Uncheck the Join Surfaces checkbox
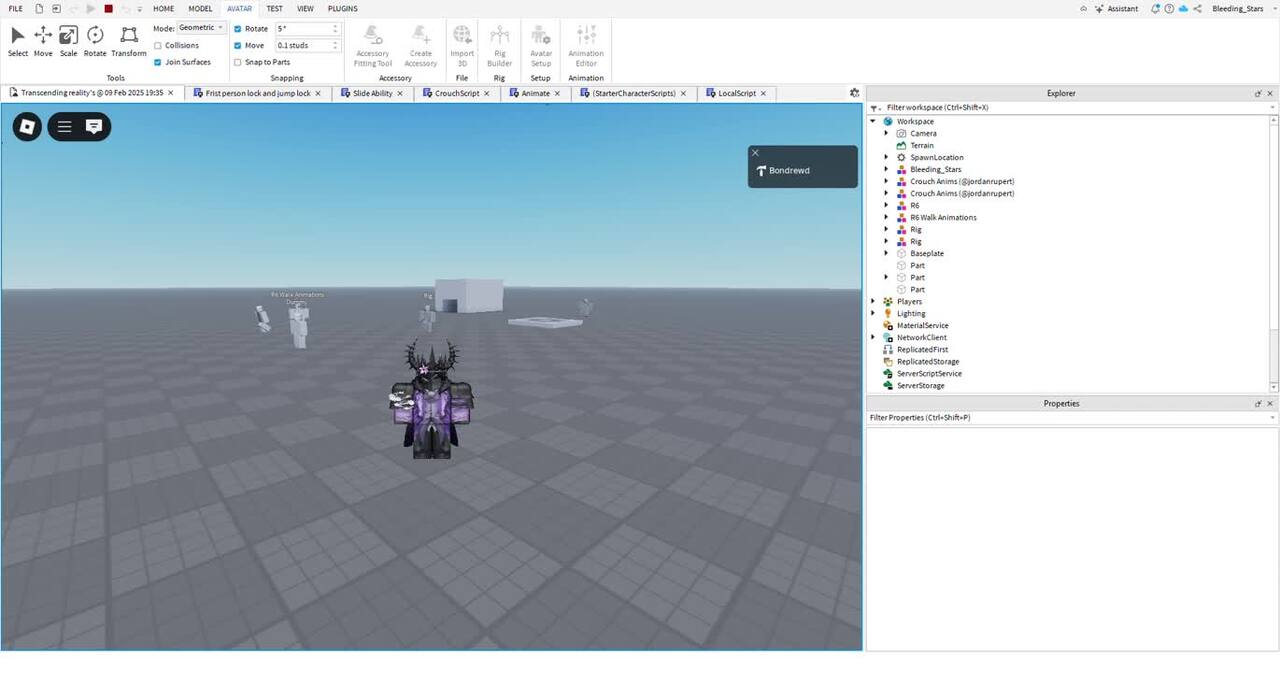This screenshot has height=673, width=1280. [x=157, y=62]
